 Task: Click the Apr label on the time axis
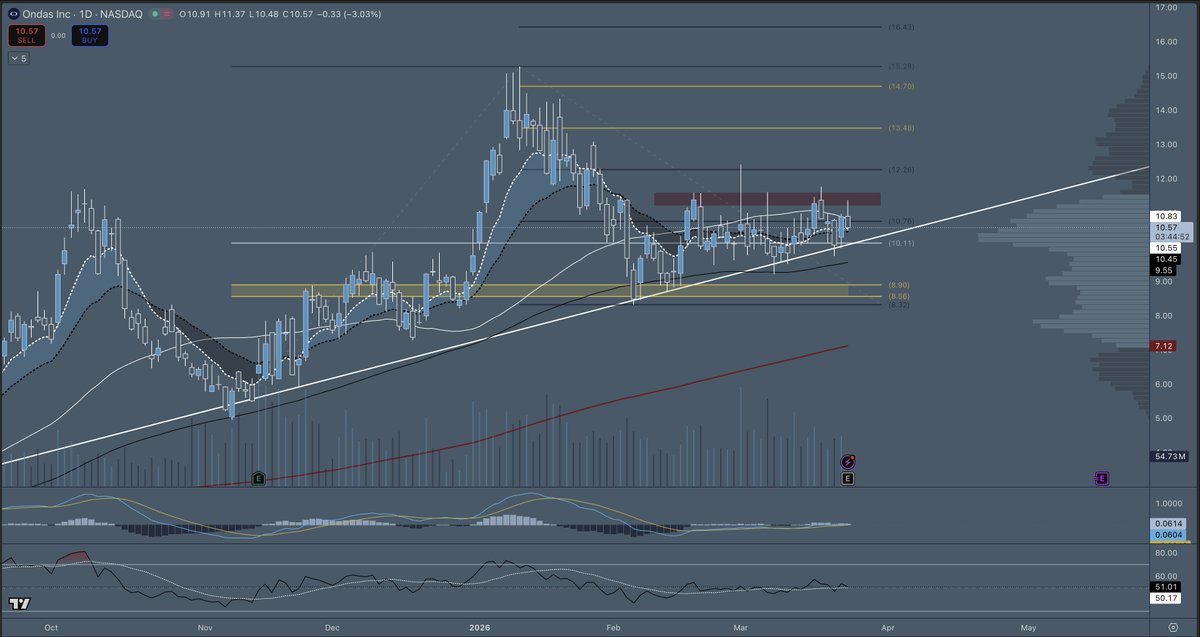click(x=887, y=627)
